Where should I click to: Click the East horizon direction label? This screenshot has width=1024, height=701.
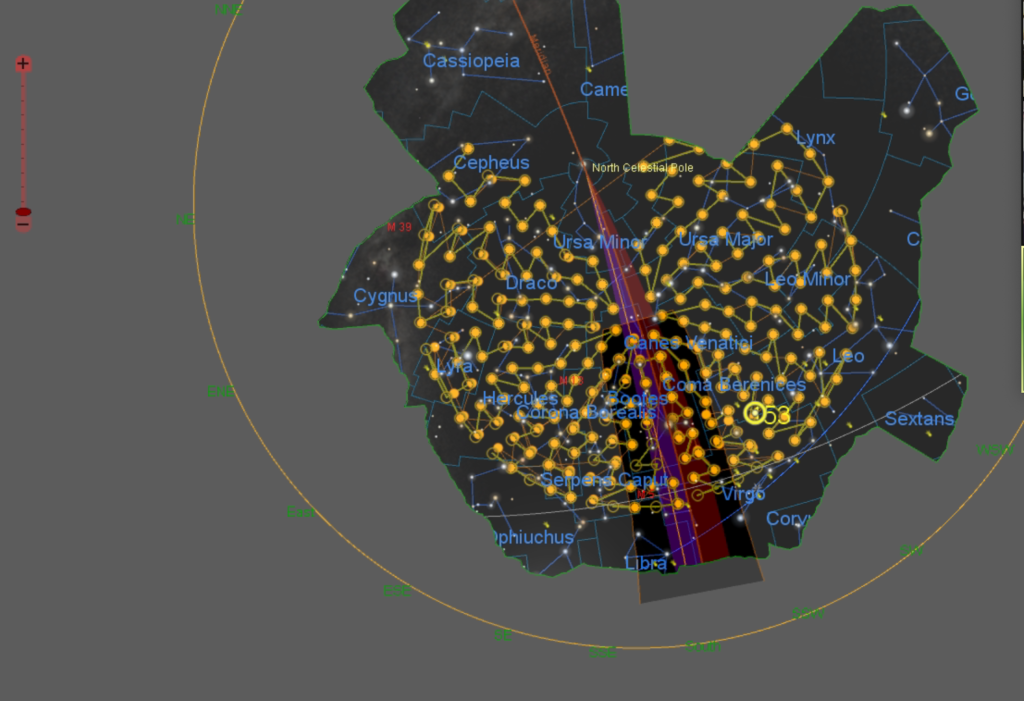tap(300, 512)
